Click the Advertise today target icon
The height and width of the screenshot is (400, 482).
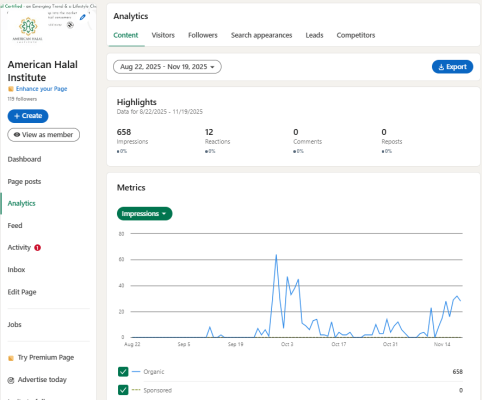coord(11,380)
